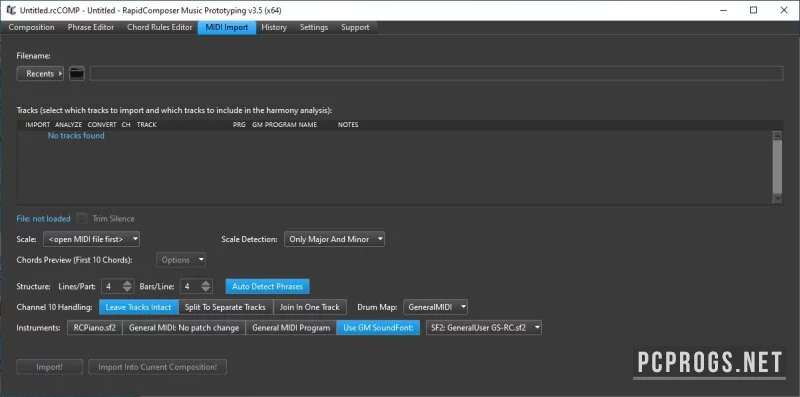Open the SF2 GeneralUser soundfont dropdown
Screen dimensions: 800x397
click(x=484, y=328)
